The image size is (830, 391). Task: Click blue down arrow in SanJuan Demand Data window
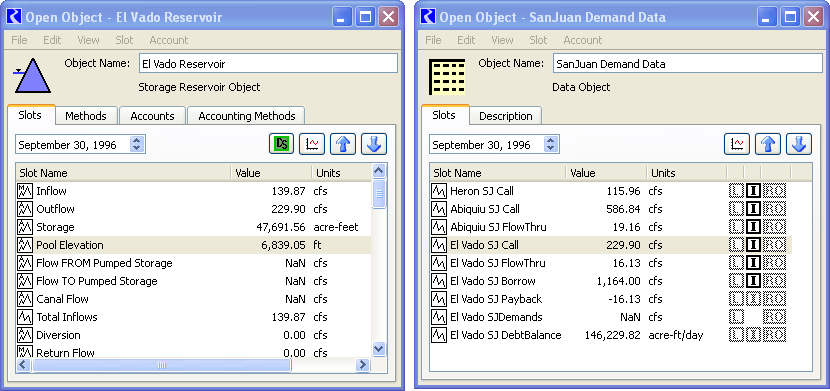[799, 144]
